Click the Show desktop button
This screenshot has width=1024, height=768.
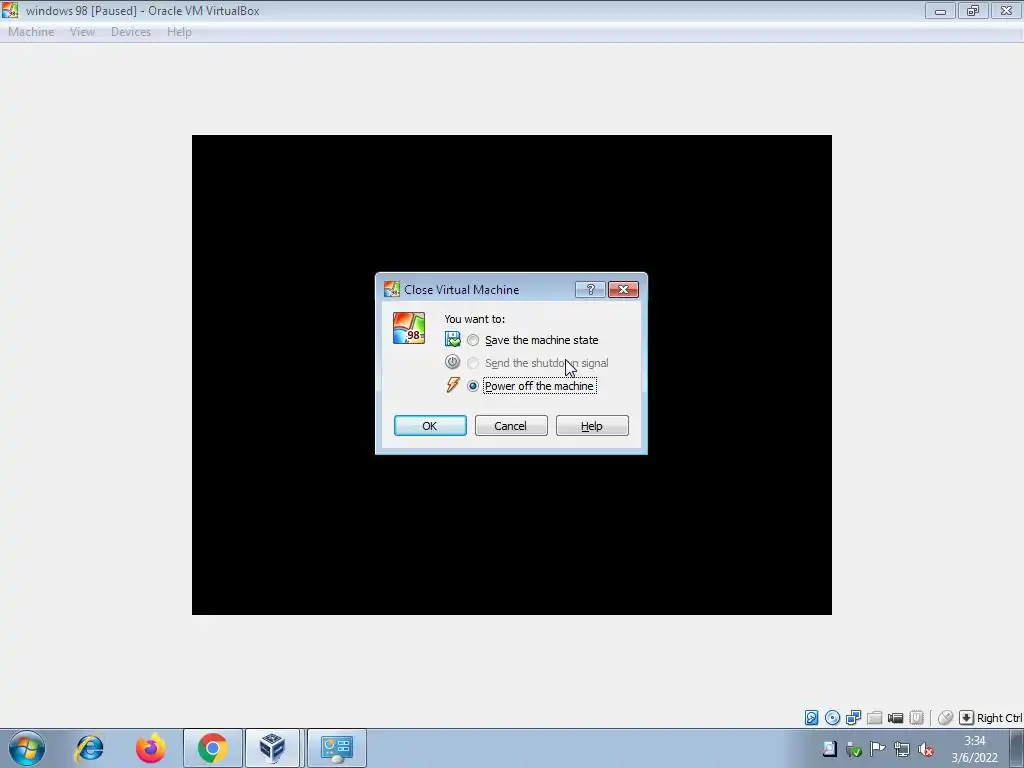click(1017, 748)
